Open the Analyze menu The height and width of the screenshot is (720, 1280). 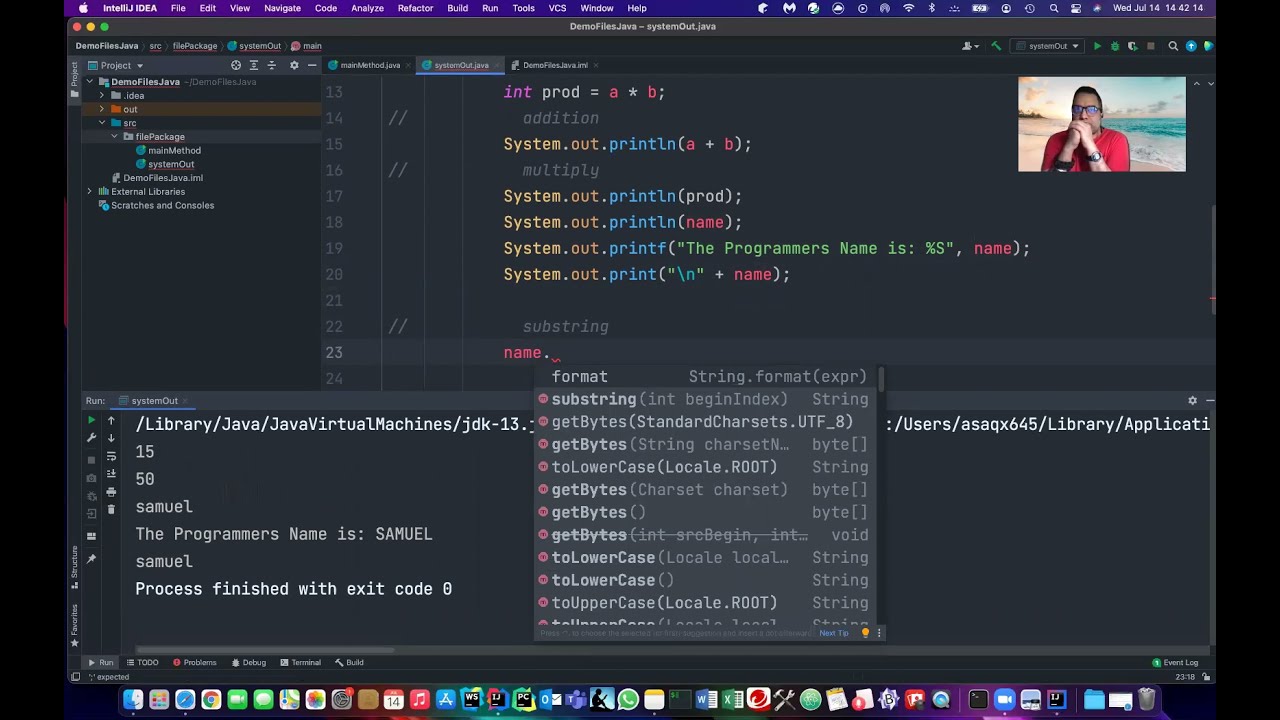[367, 8]
